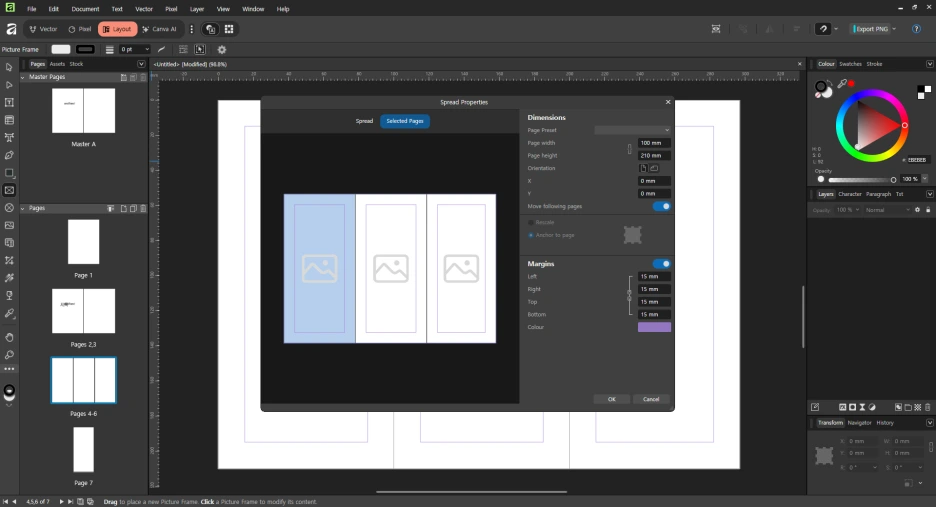Open the Canva AI studio
This screenshot has height=507, width=936.
click(159, 29)
